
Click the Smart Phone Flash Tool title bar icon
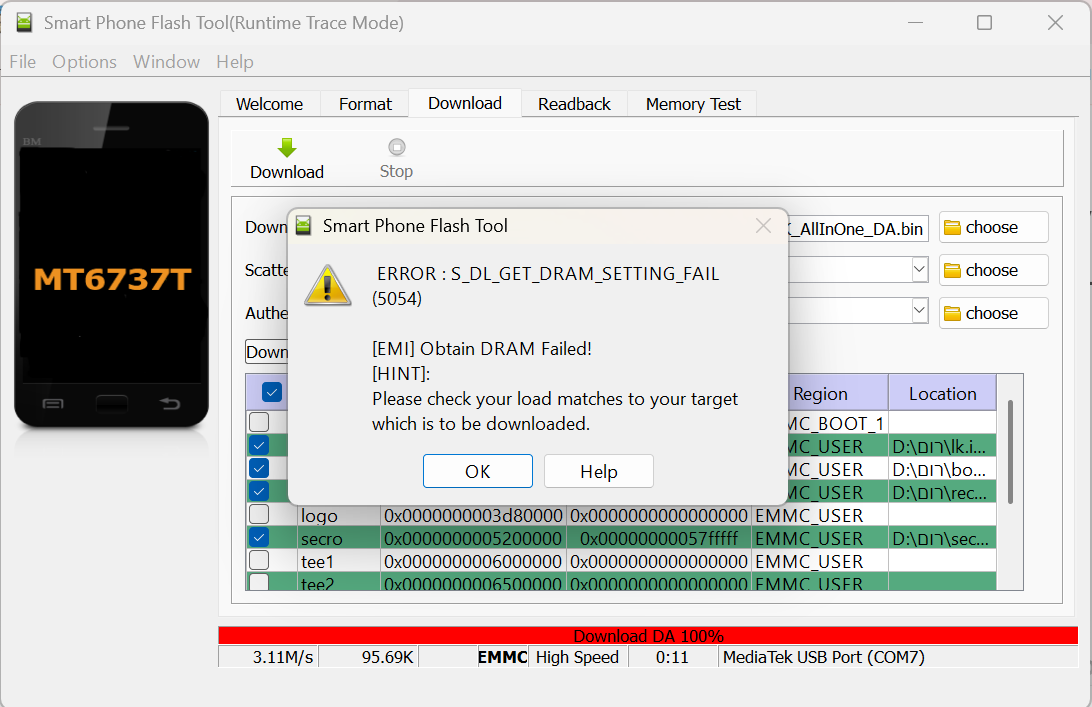(x=22, y=22)
